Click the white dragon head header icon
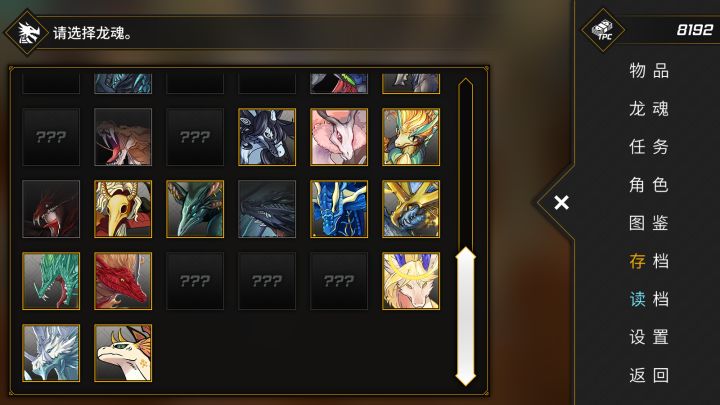Image resolution: width=720 pixels, height=405 pixels. click(27, 33)
